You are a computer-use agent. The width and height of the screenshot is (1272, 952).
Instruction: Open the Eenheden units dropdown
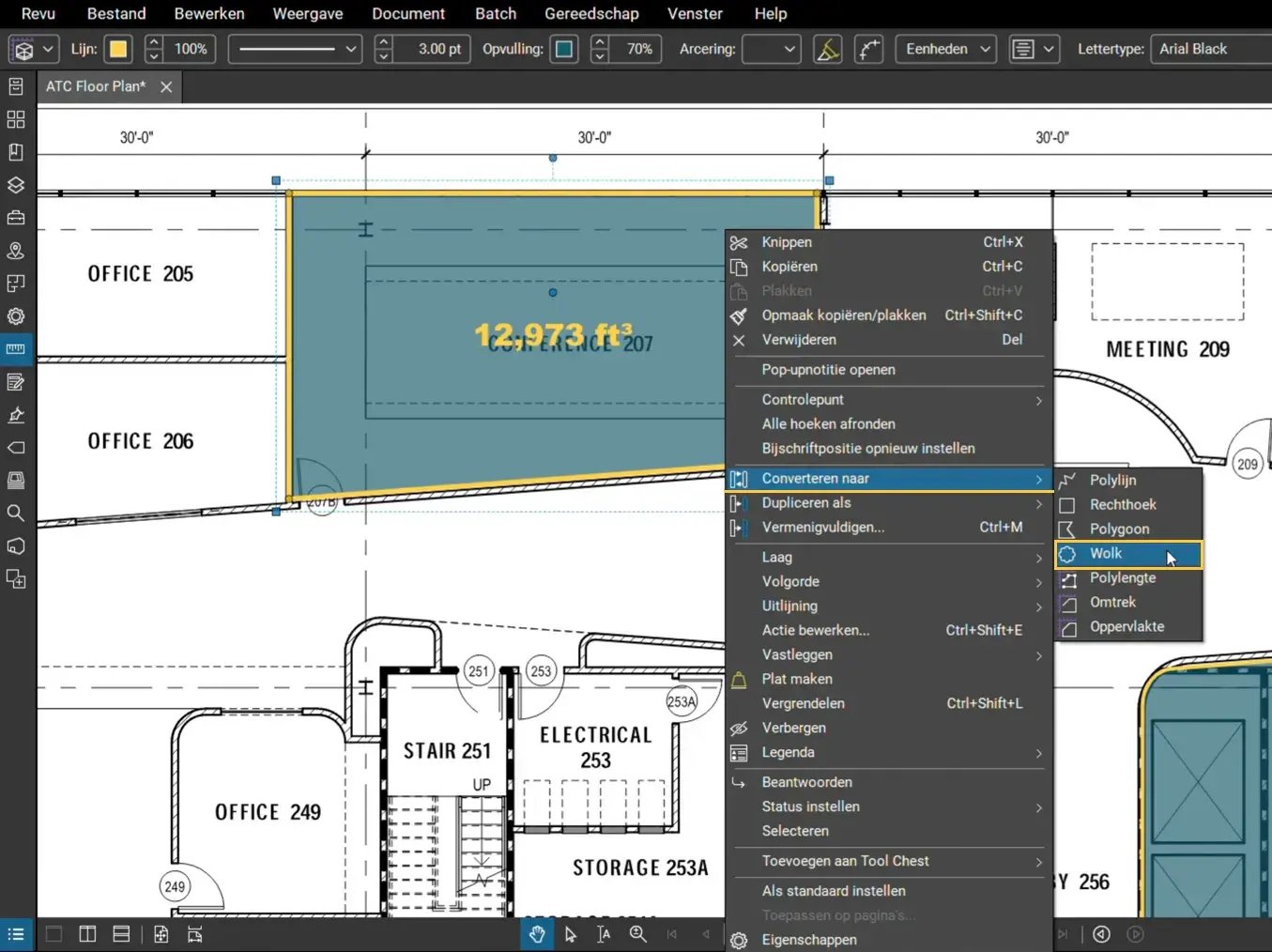946,49
